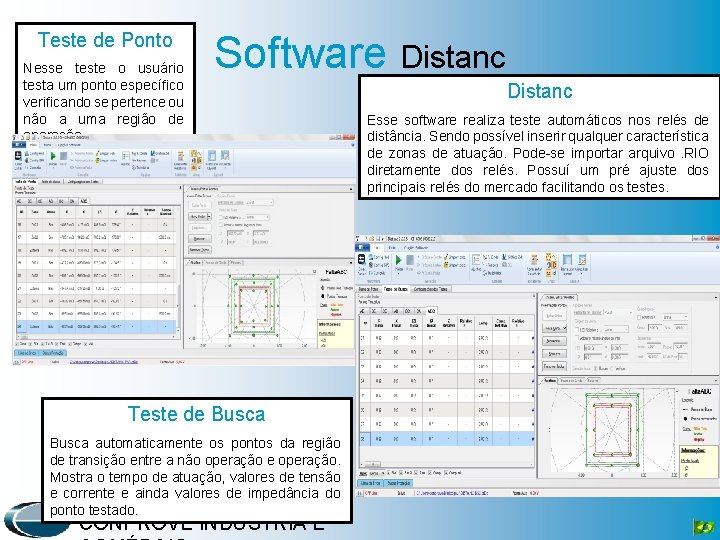Select ABC fault tab in left window
Screen dimensions: 720x540
click(84, 201)
